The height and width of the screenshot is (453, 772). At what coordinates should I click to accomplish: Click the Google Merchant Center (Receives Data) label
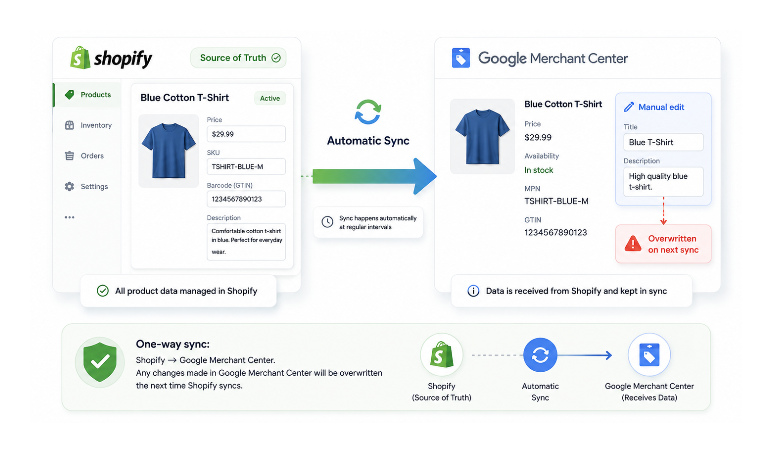pos(649,391)
